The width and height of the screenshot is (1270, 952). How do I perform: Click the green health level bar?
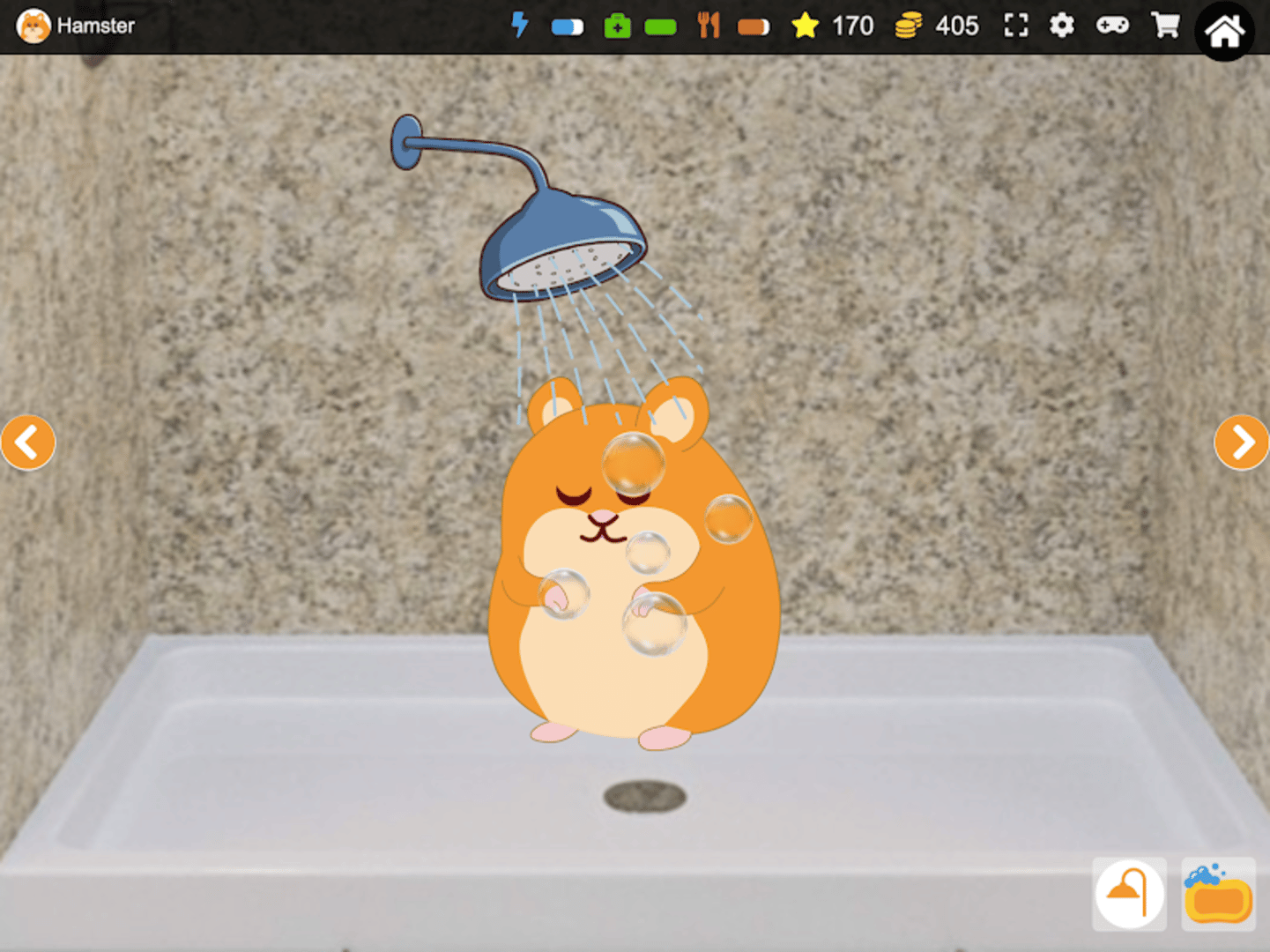[660, 27]
